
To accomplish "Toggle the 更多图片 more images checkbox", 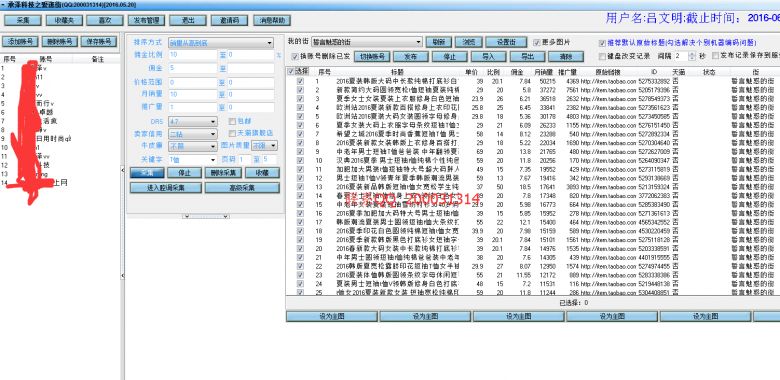I will 537,43.
